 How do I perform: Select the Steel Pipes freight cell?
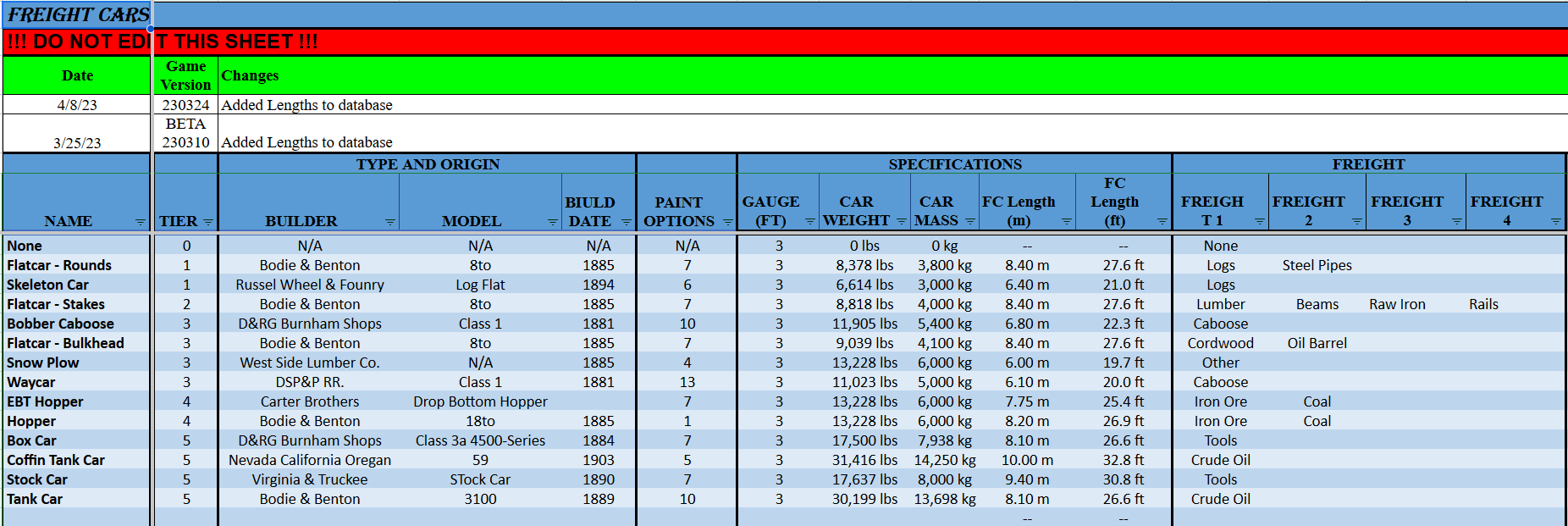1317,265
